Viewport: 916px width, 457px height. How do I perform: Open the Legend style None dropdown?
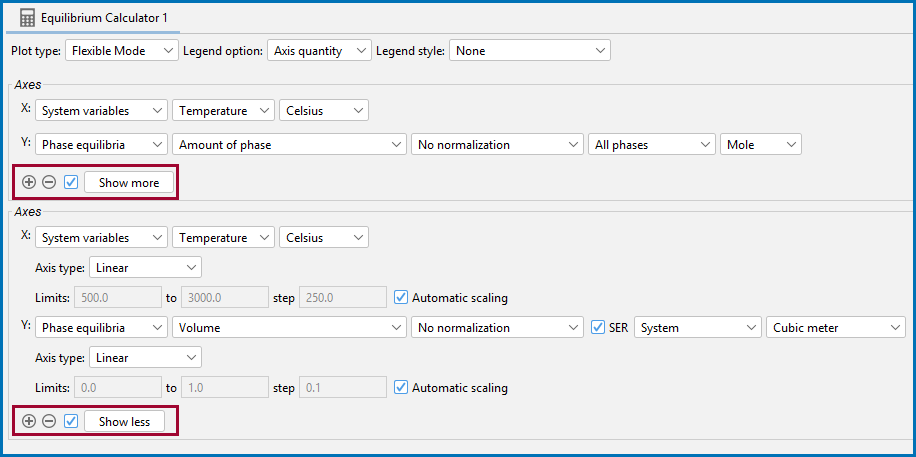529,51
